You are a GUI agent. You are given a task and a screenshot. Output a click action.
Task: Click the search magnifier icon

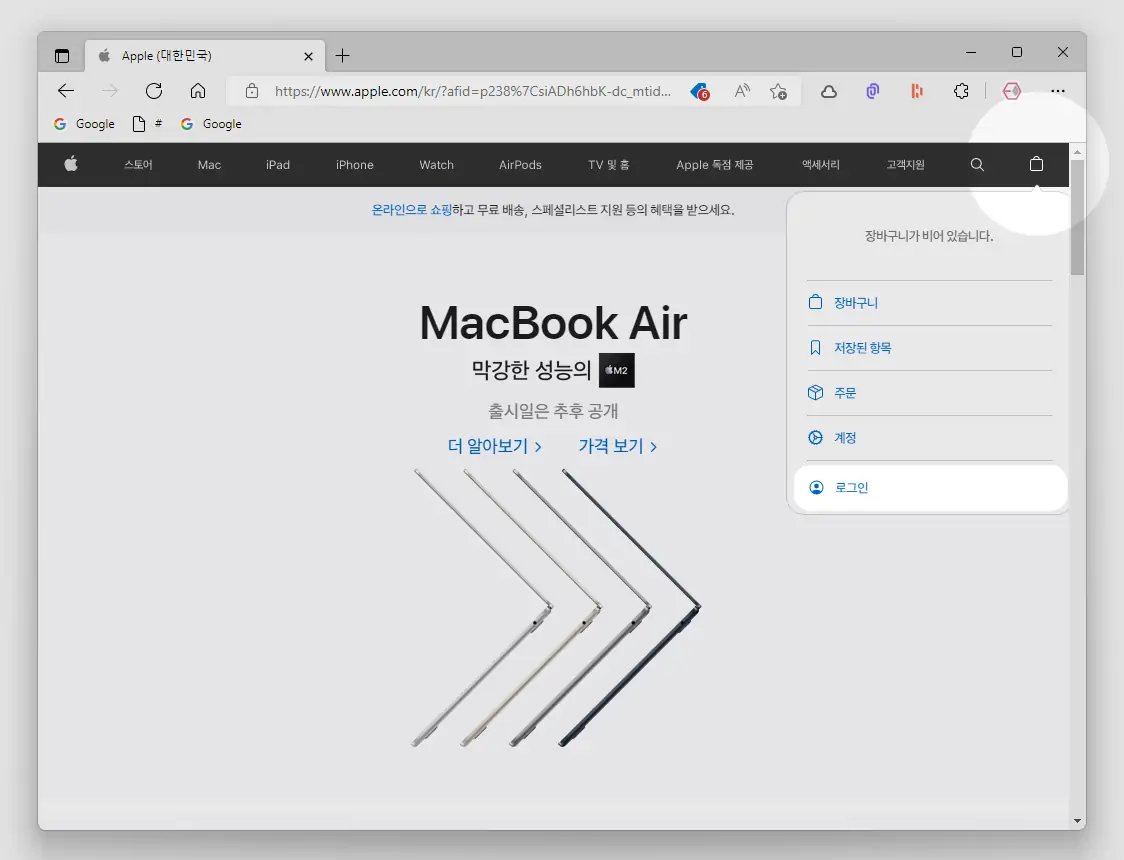977,165
